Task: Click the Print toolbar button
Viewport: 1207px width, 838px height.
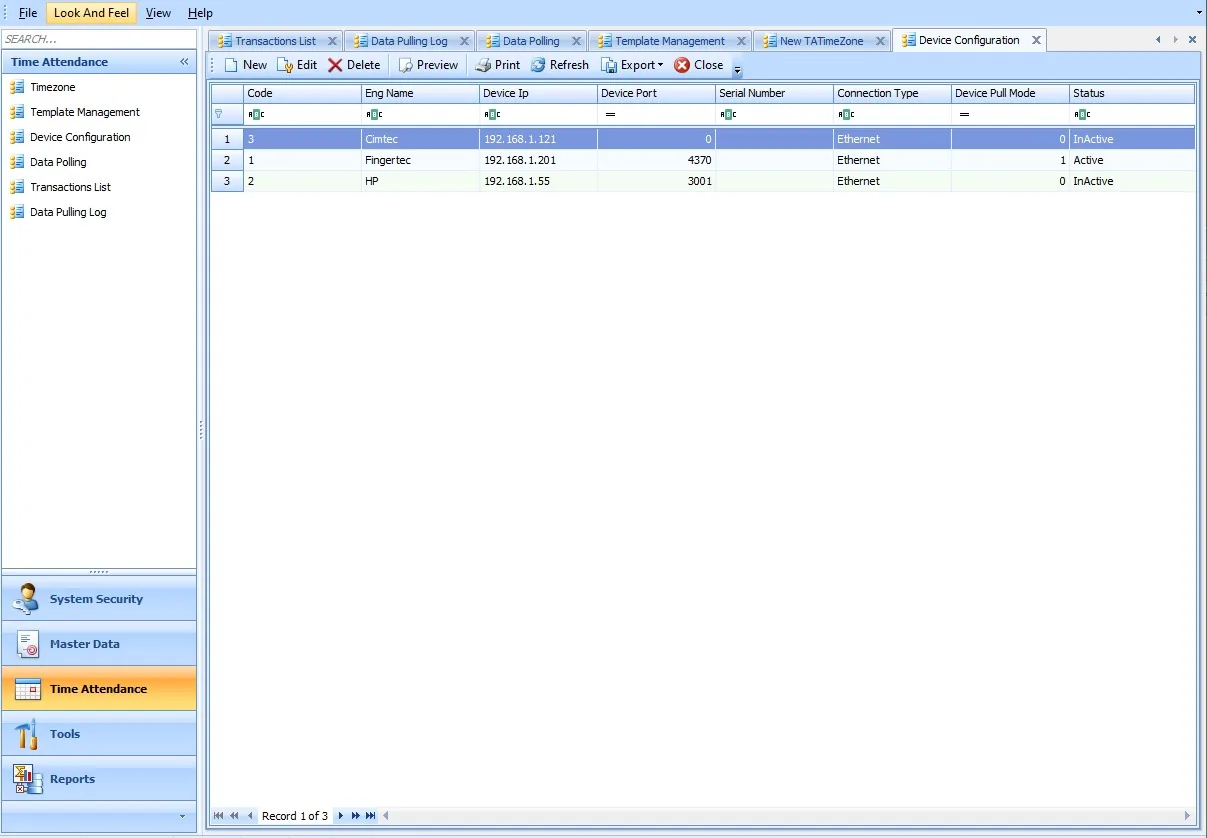Action: click(497, 65)
